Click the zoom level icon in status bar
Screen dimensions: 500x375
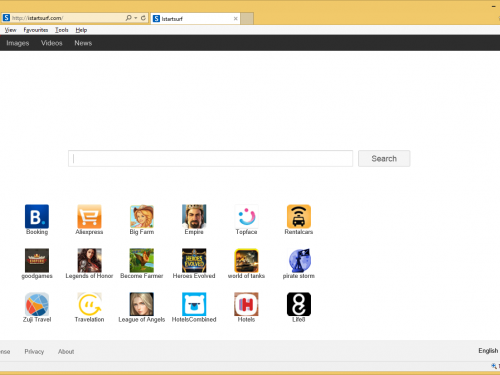pos(494,366)
